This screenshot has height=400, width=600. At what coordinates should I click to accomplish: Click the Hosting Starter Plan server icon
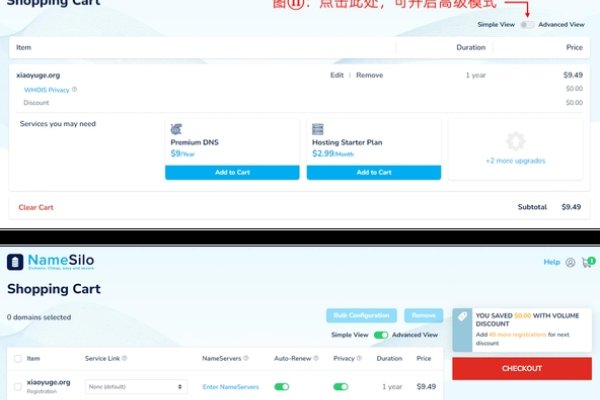318,129
